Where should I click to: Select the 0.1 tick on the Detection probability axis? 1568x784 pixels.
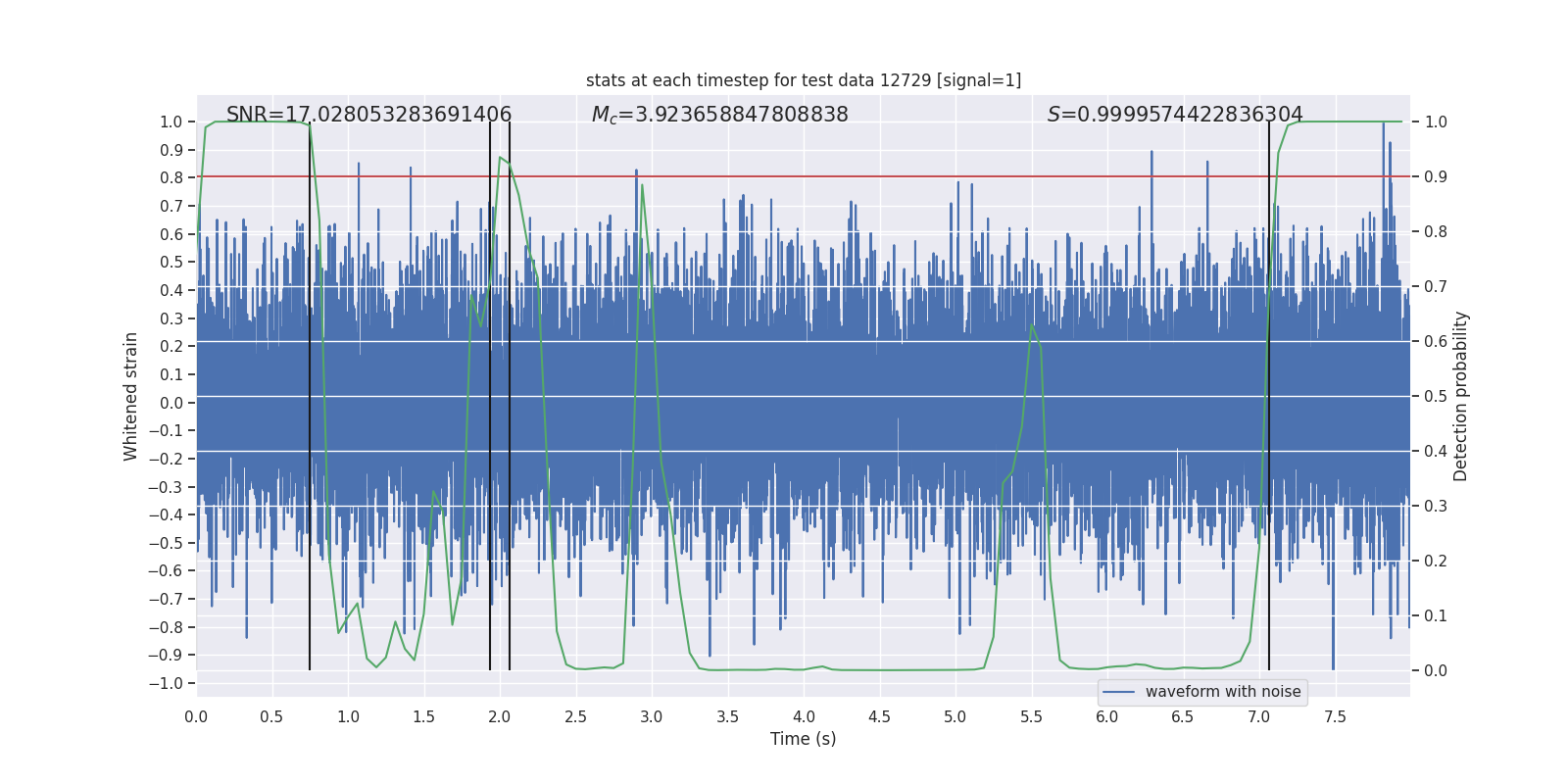point(1436,616)
